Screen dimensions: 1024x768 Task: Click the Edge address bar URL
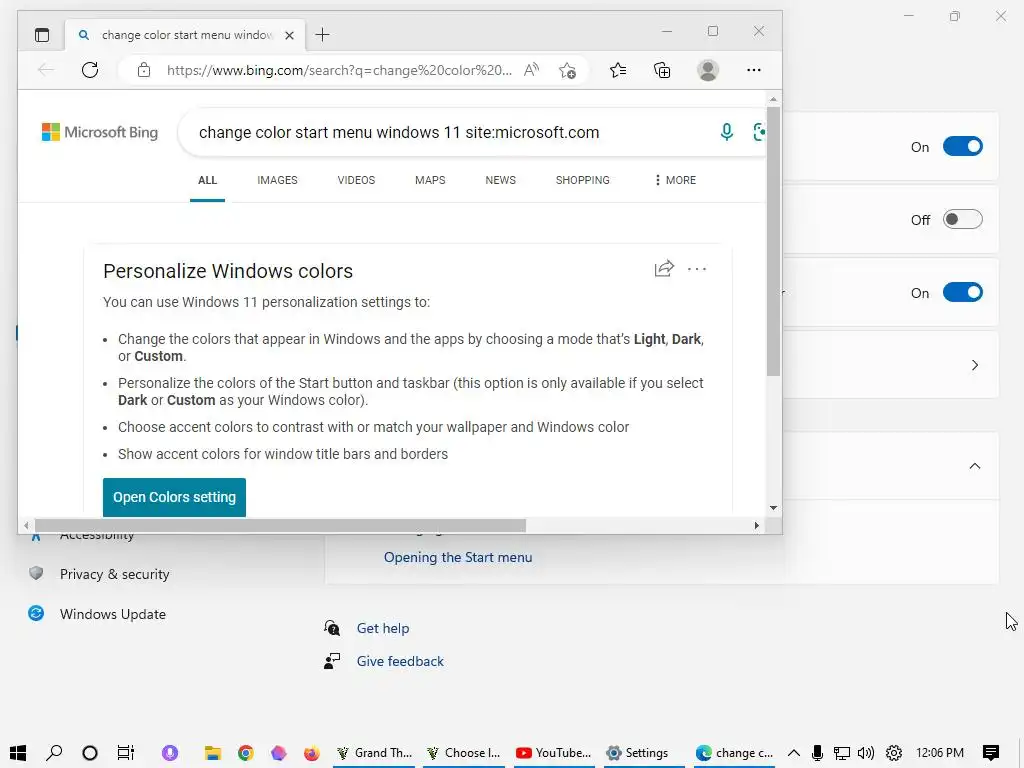[x=339, y=70]
